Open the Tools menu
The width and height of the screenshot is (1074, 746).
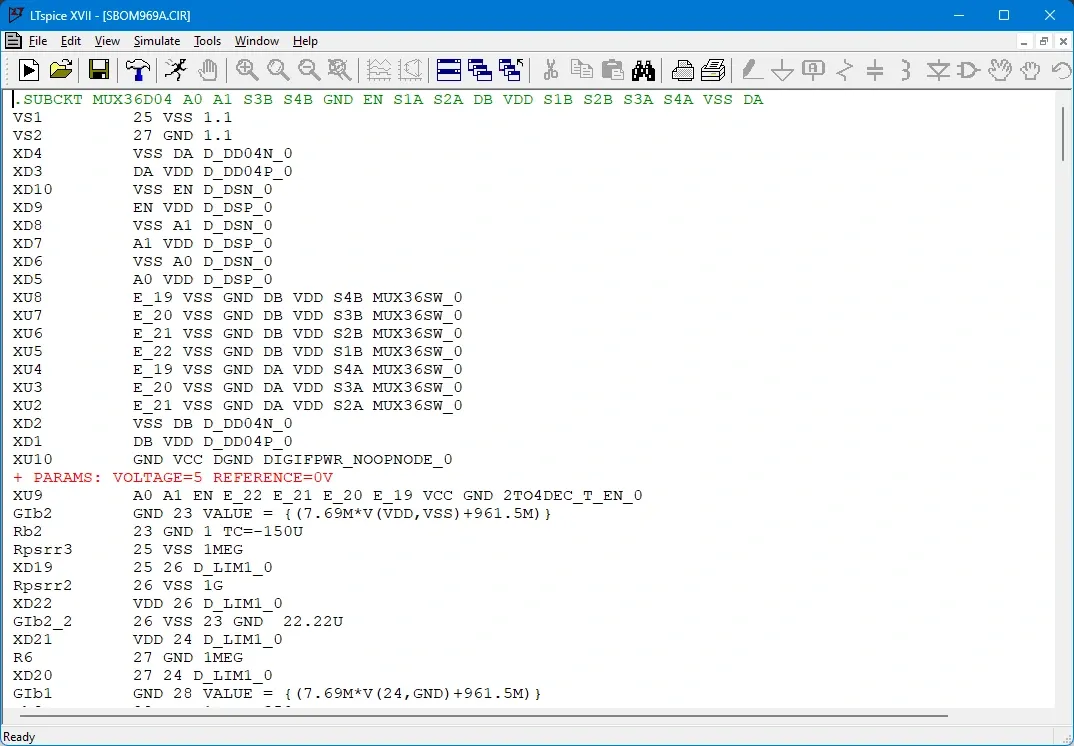[x=207, y=41]
